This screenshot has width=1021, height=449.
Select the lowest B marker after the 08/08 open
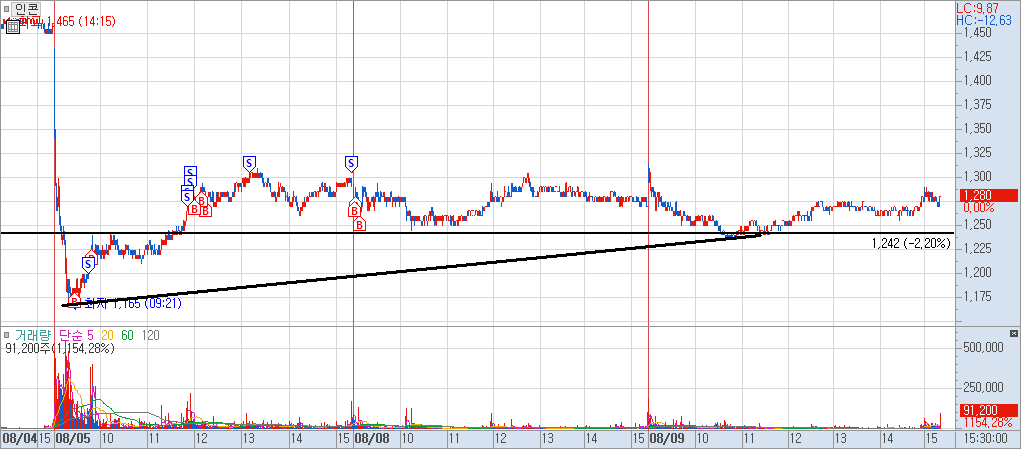click(359, 224)
